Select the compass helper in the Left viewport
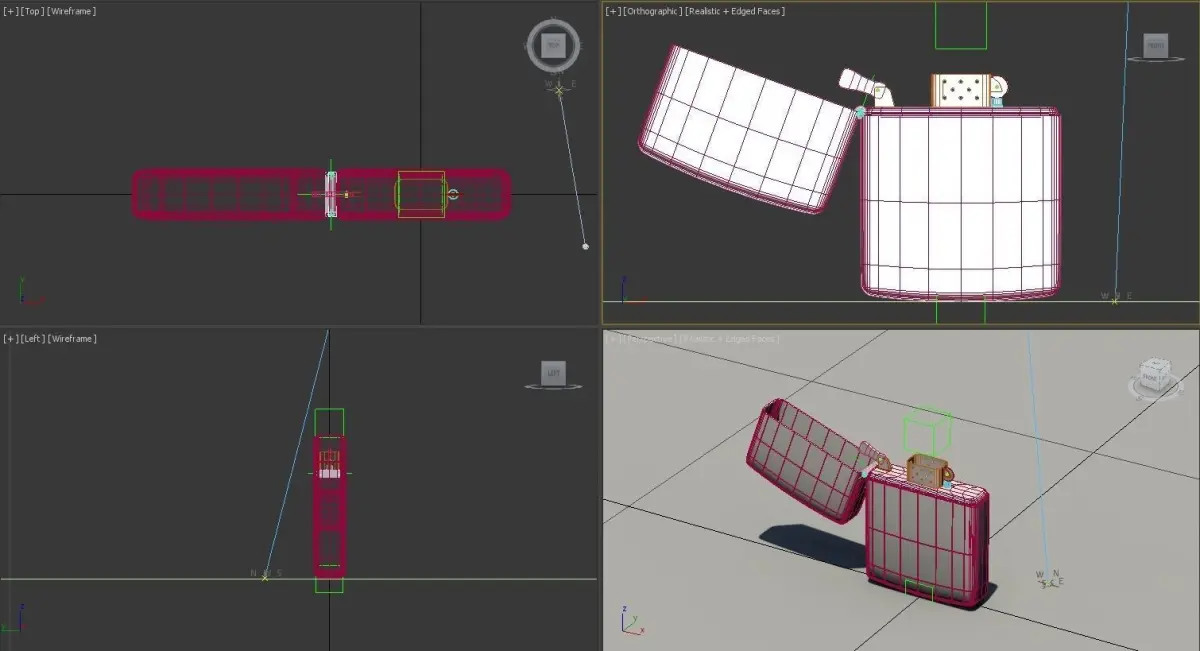This screenshot has width=1200, height=651. 265,575
